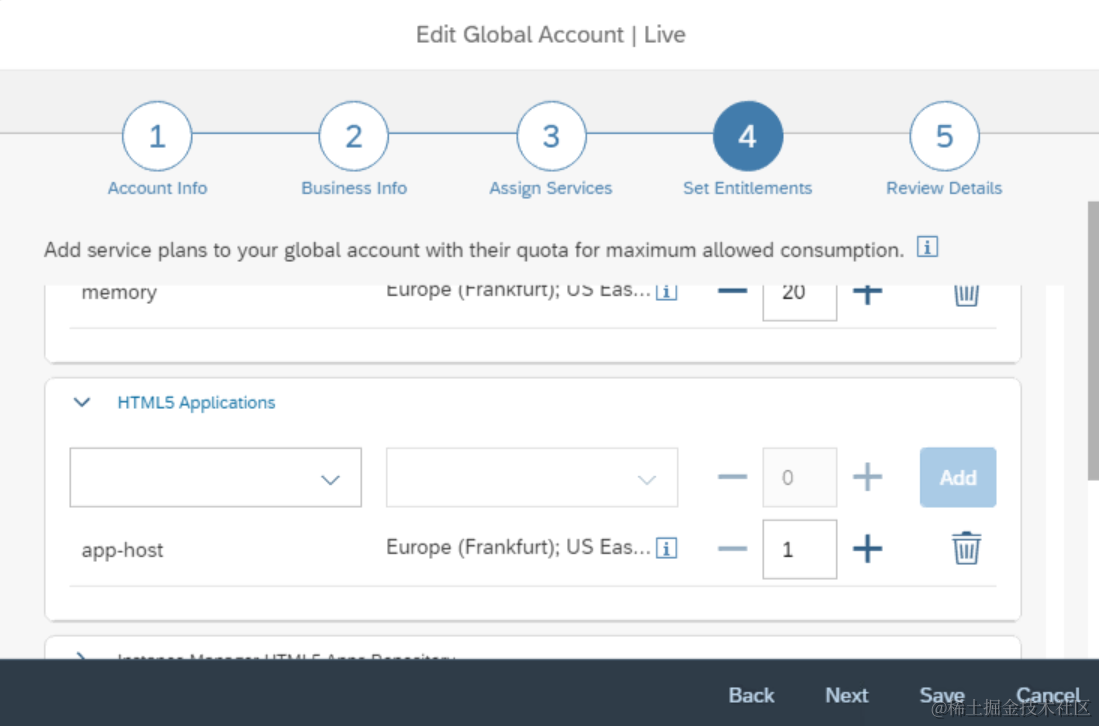This screenshot has width=1099, height=726.
Task: Click the Save button
Action: (942, 695)
